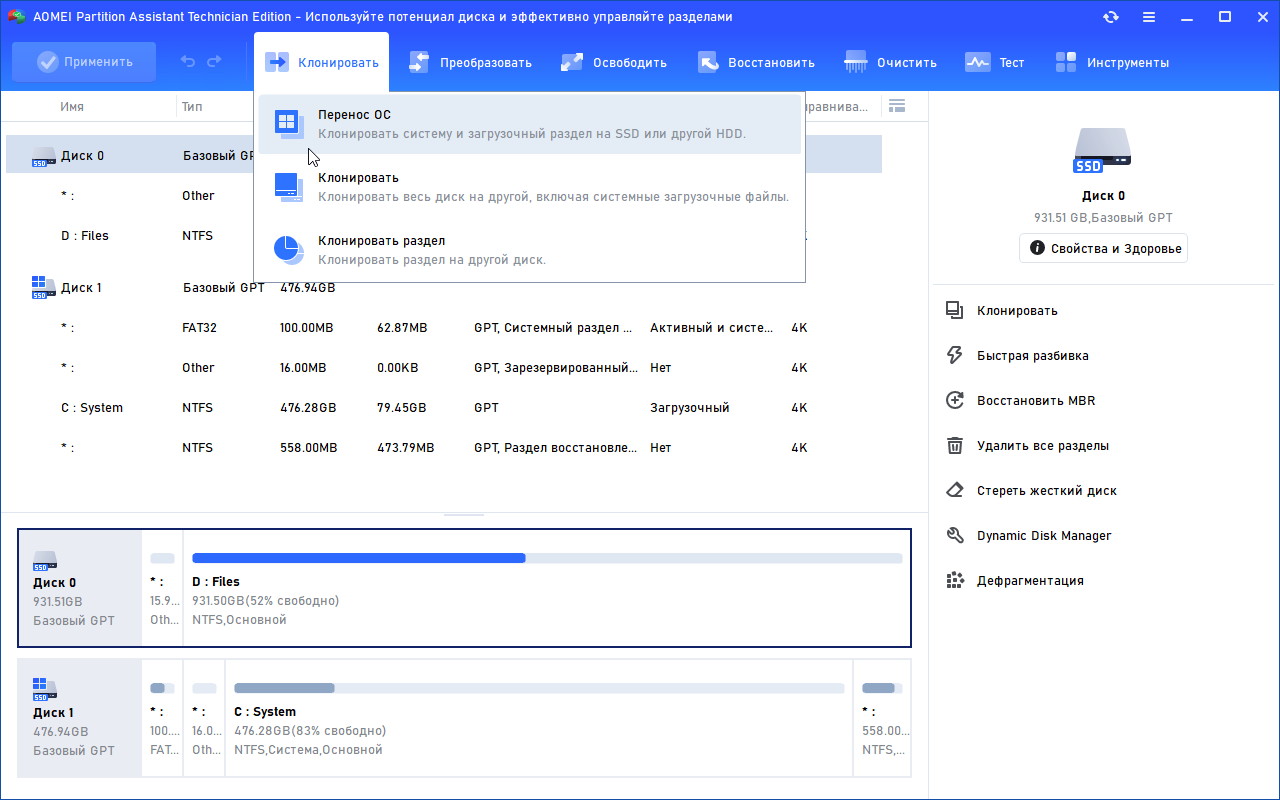The image size is (1280, 800).
Task: Open the Клонировать toolbar menu
Action: click(x=322, y=62)
